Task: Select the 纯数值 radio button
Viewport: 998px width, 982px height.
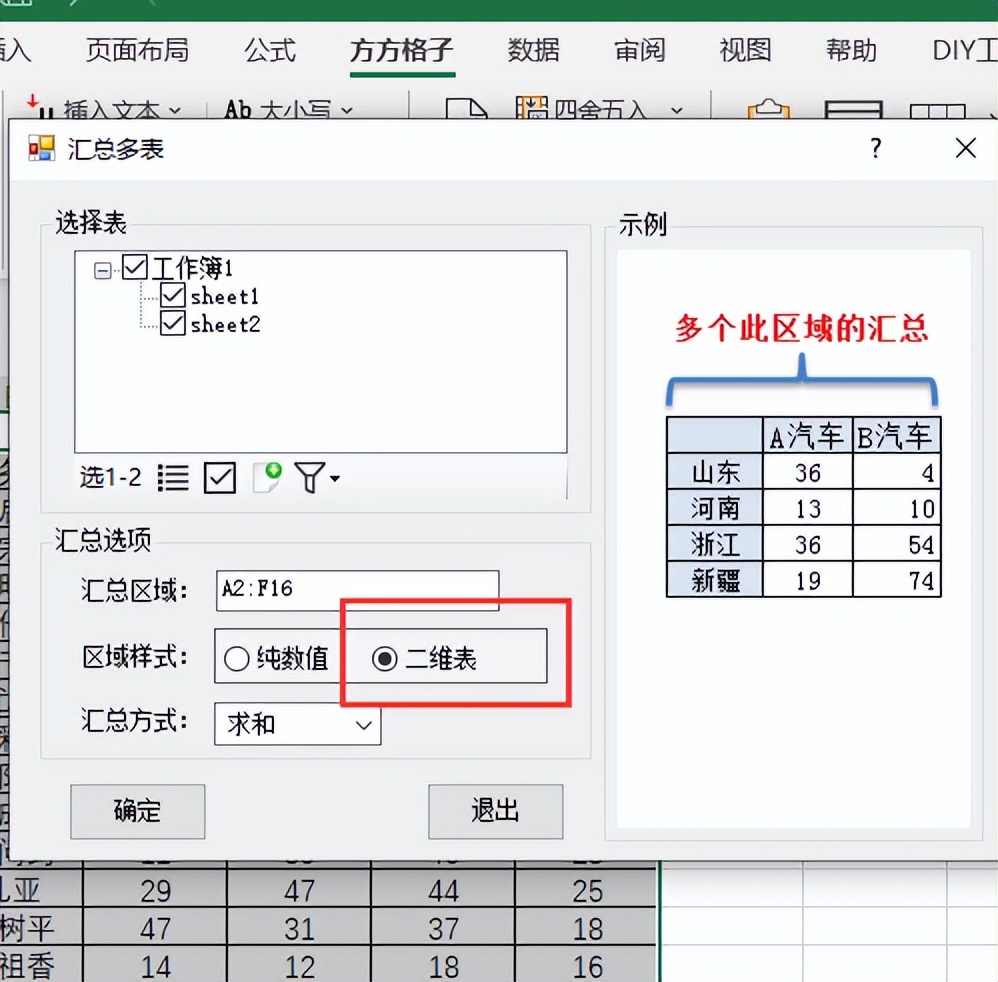Action: tap(236, 657)
